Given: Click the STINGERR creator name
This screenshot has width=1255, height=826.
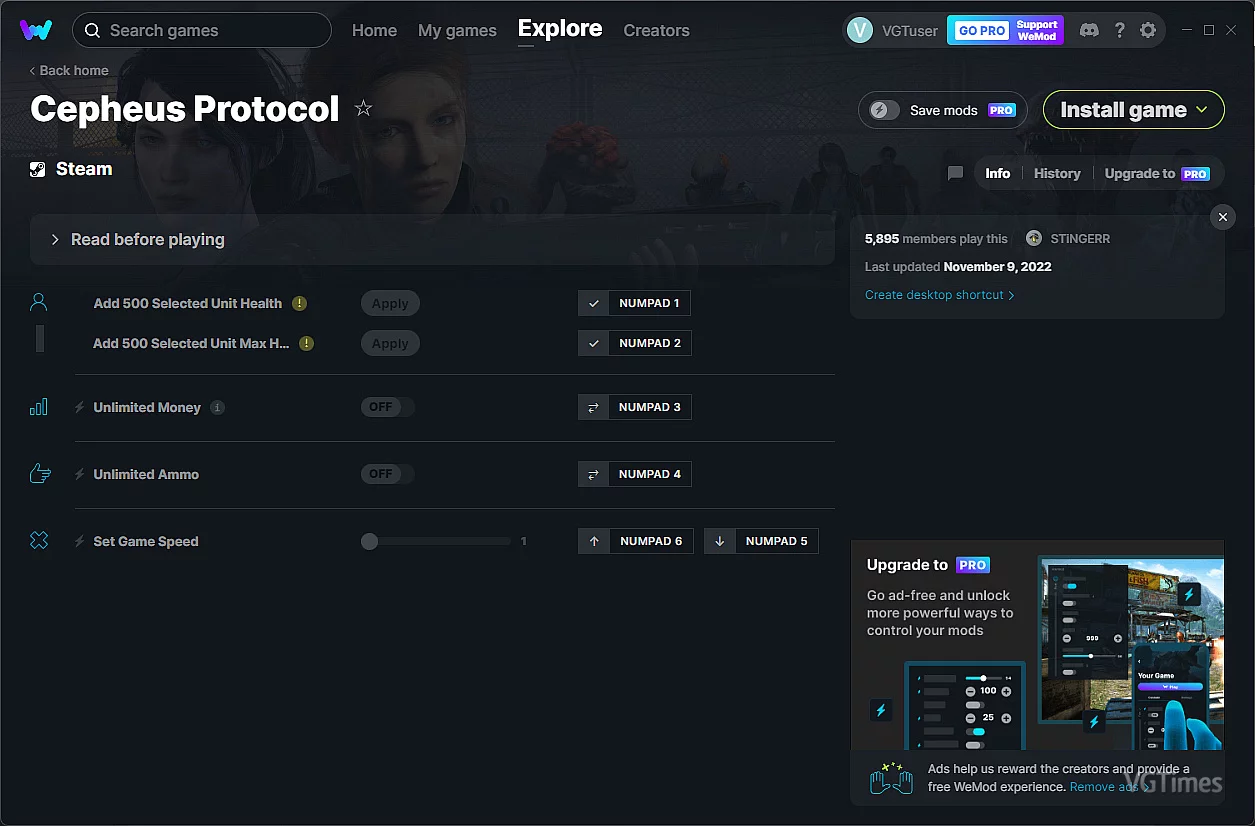Looking at the screenshot, I should coord(1080,239).
